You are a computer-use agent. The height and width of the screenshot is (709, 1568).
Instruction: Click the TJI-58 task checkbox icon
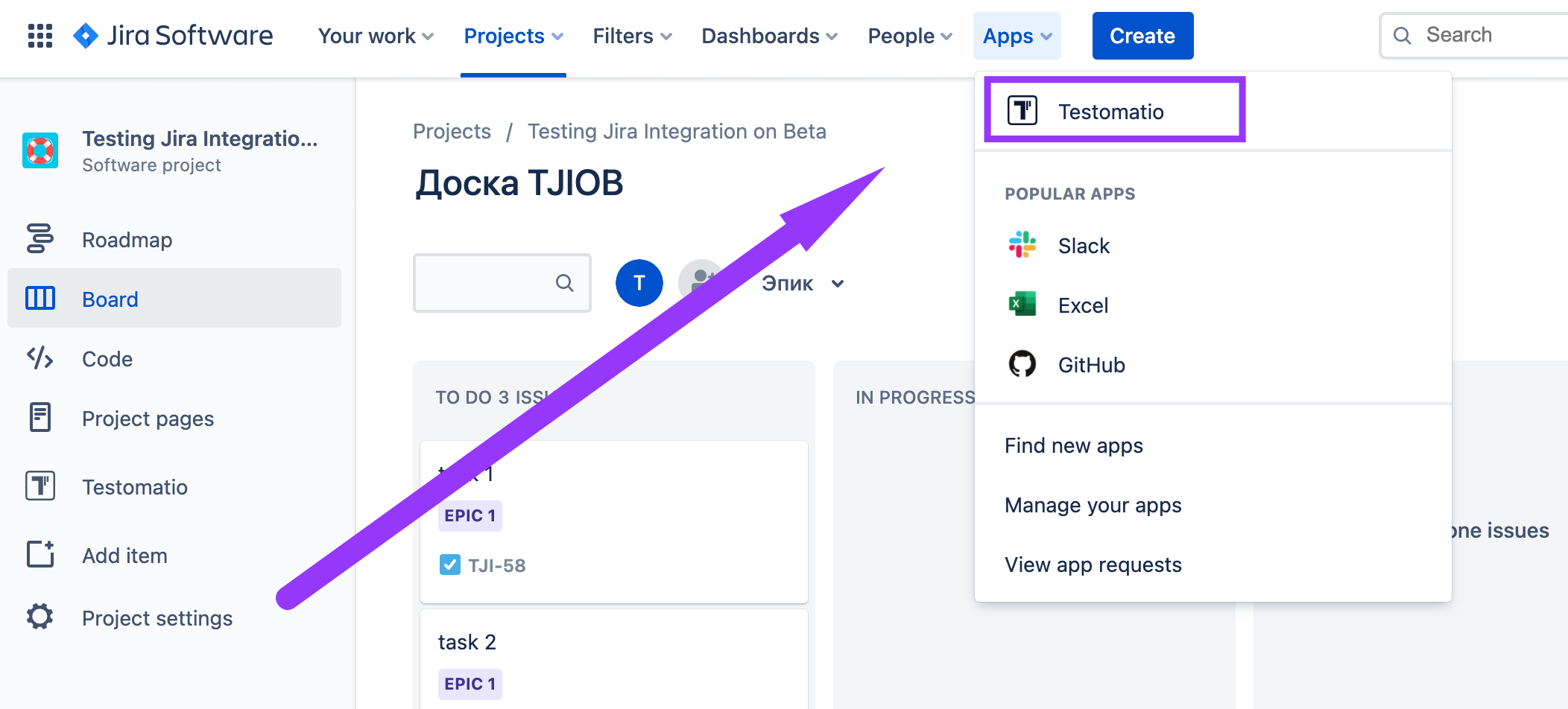pyautogui.click(x=449, y=565)
